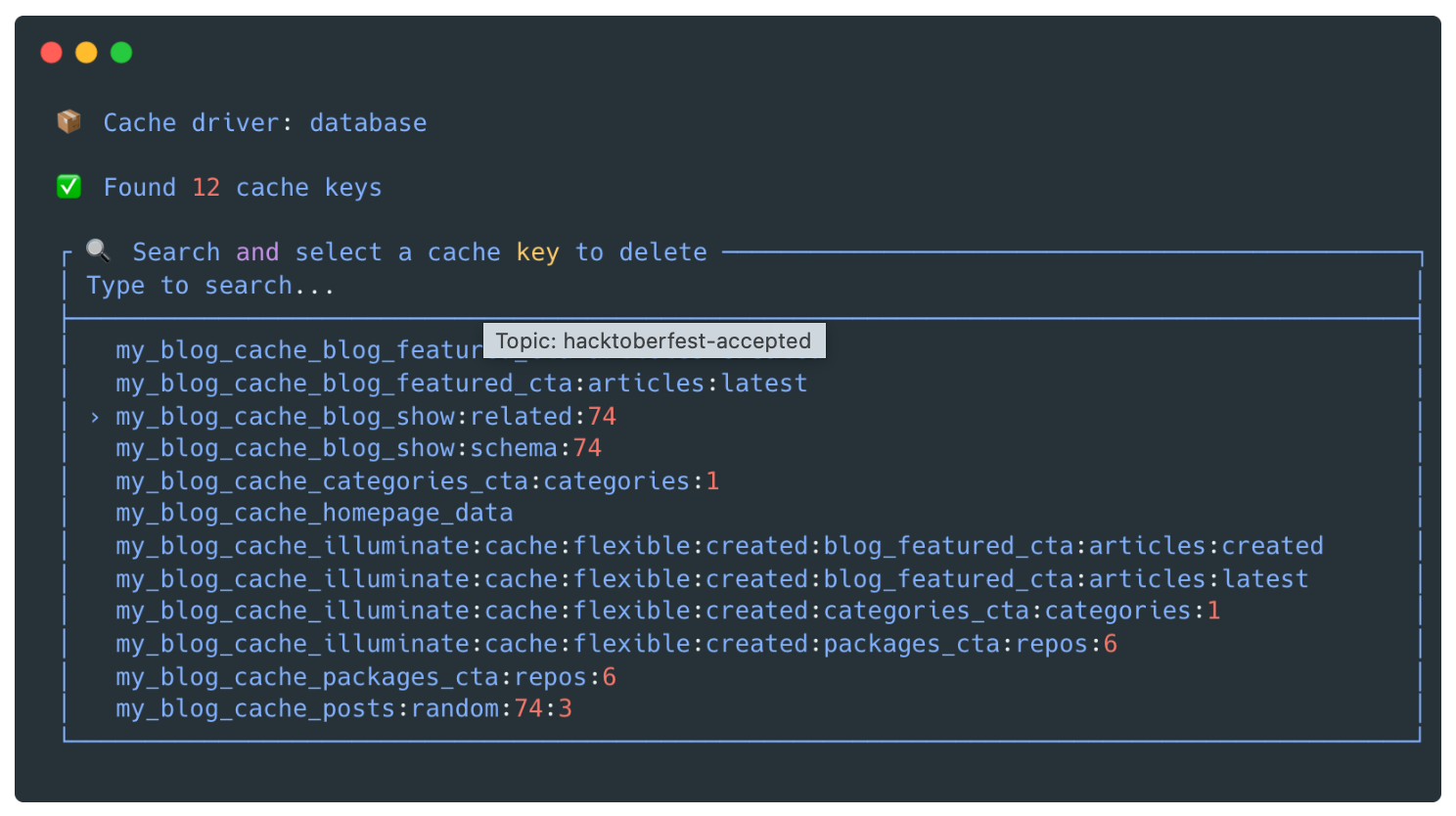
Task: Select the flexible:created blog_featured_cta:articles:created key
Action: (x=719, y=546)
